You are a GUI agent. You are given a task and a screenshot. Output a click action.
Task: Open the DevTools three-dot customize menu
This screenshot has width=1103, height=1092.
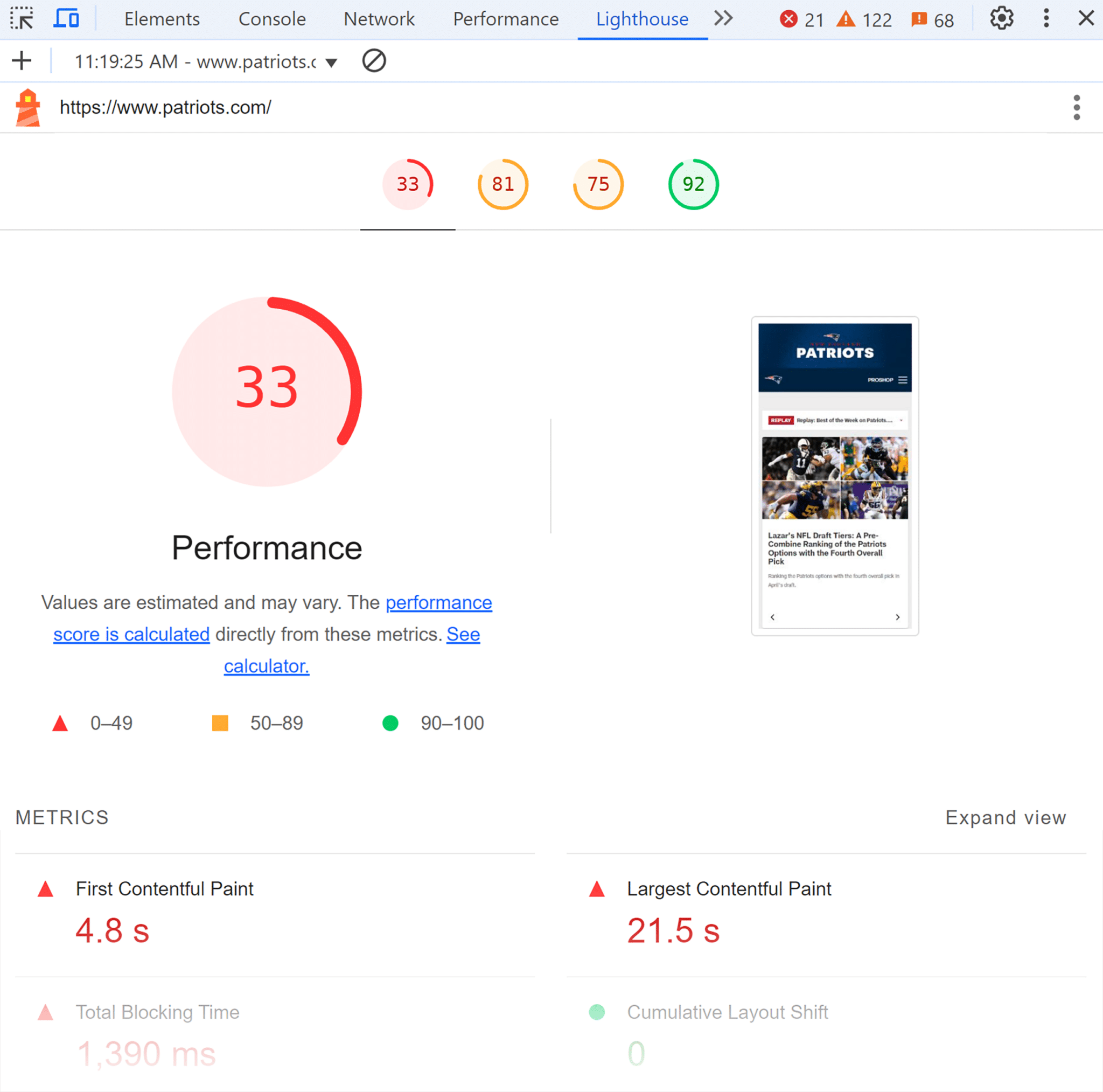(1046, 18)
